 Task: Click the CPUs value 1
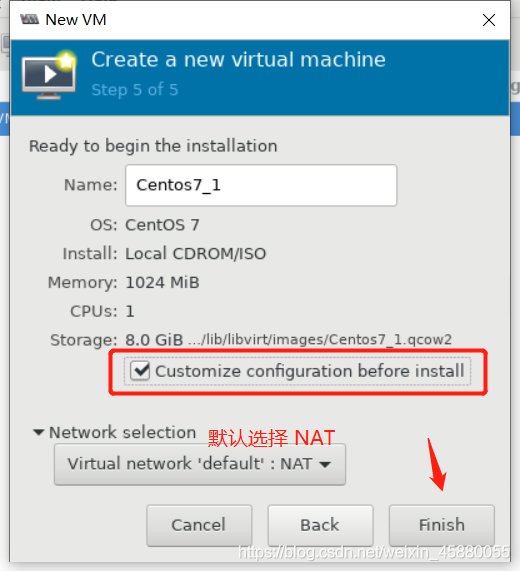click(x=130, y=312)
